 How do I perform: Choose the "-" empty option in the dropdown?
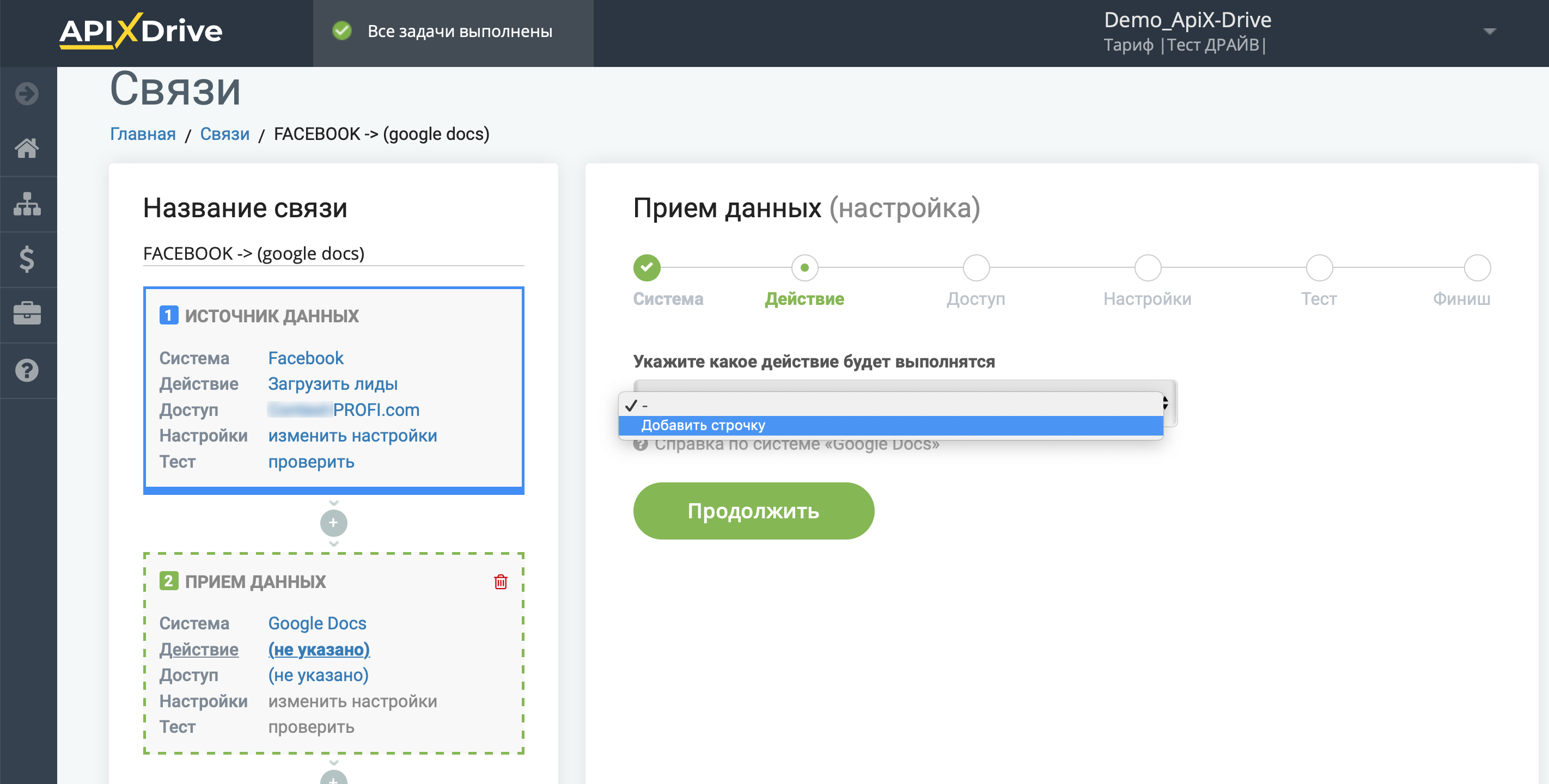(x=891, y=406)
